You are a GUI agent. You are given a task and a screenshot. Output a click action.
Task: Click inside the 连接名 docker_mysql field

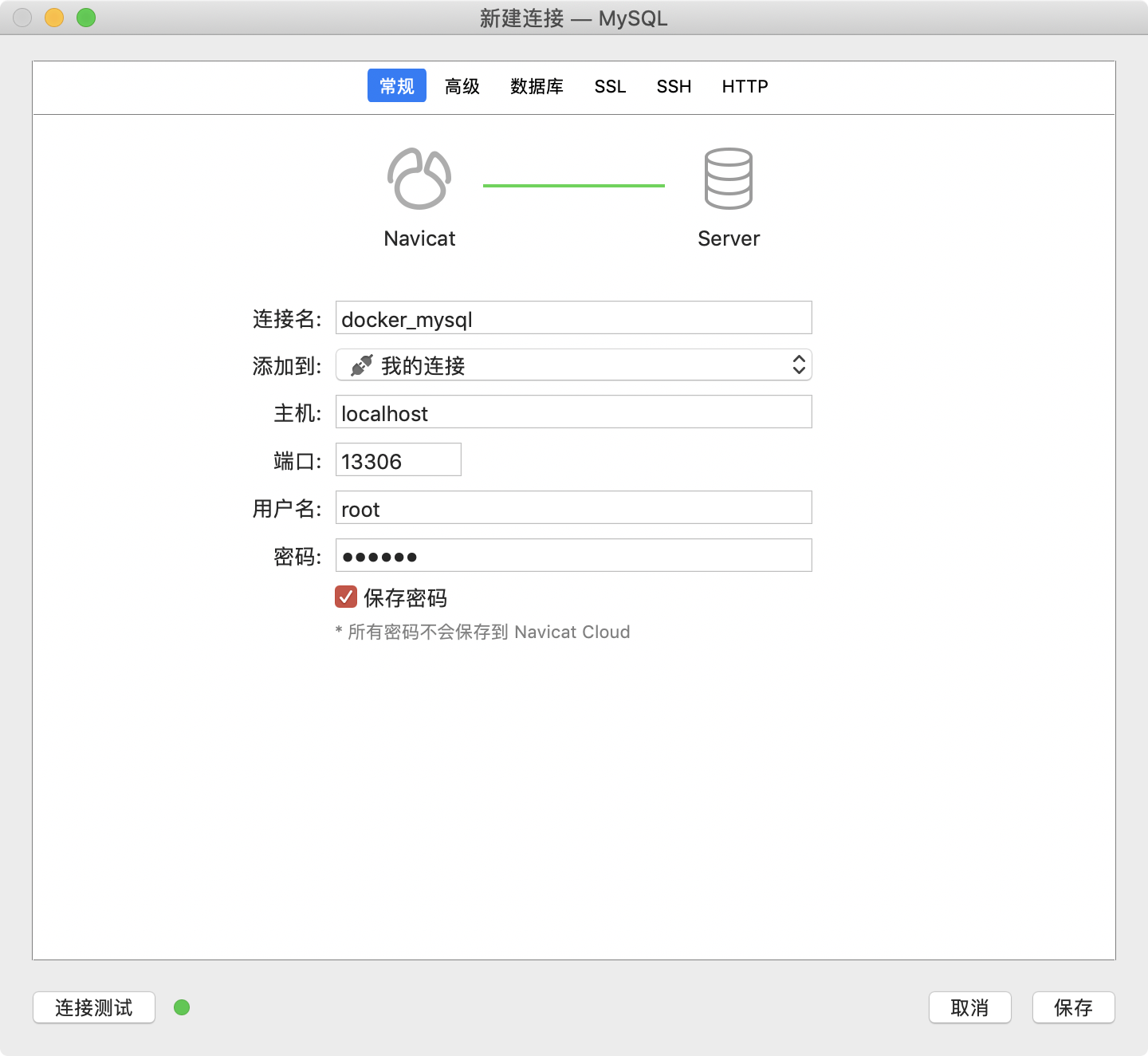click(x=573, y=317)
